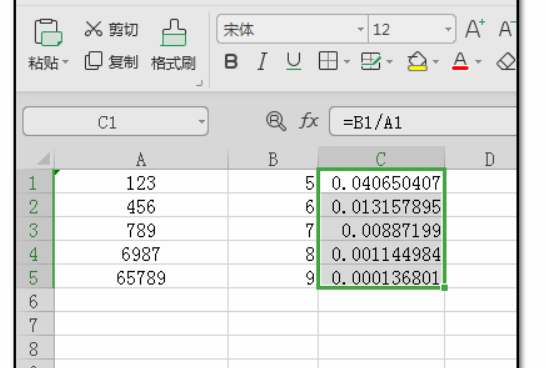Select row 3 header

(35, 229)
